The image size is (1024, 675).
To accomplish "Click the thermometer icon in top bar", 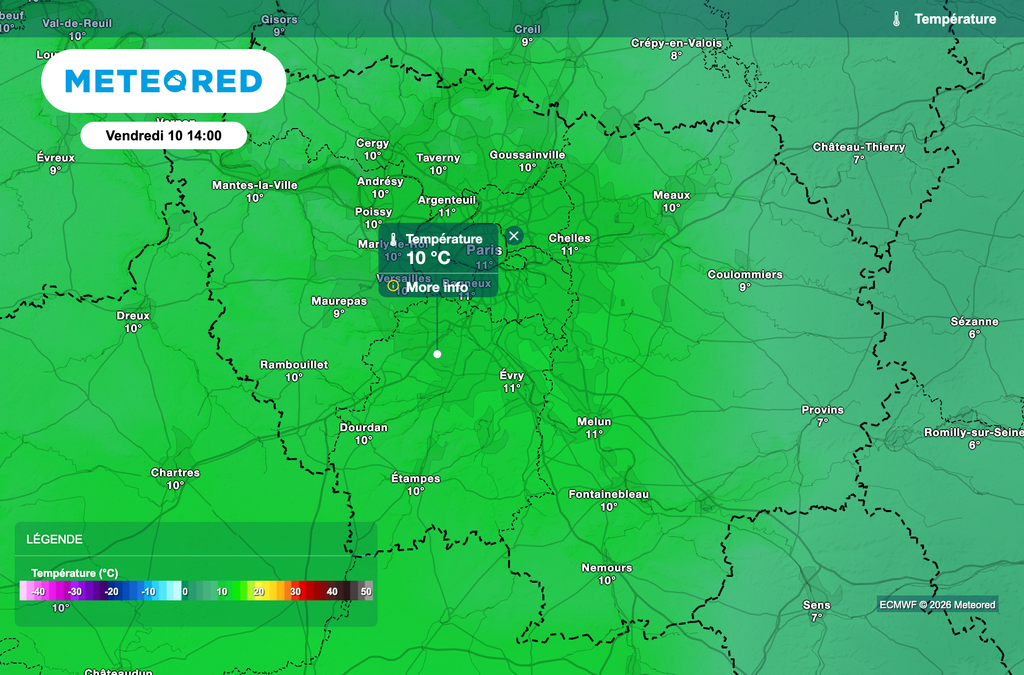I will tap(897, 19).
